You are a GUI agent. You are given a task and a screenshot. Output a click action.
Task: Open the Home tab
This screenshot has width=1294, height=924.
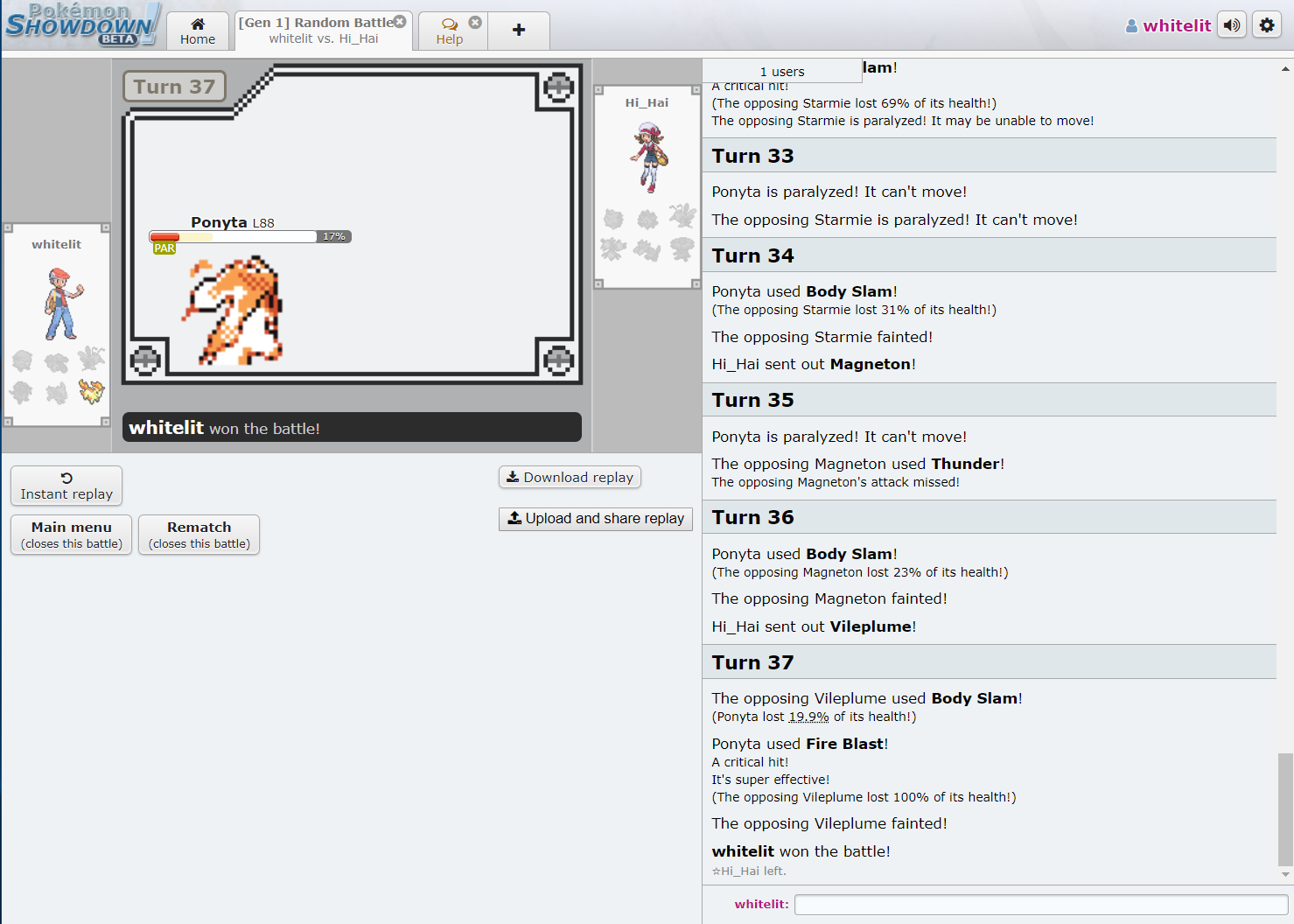(x=198, y=31)
